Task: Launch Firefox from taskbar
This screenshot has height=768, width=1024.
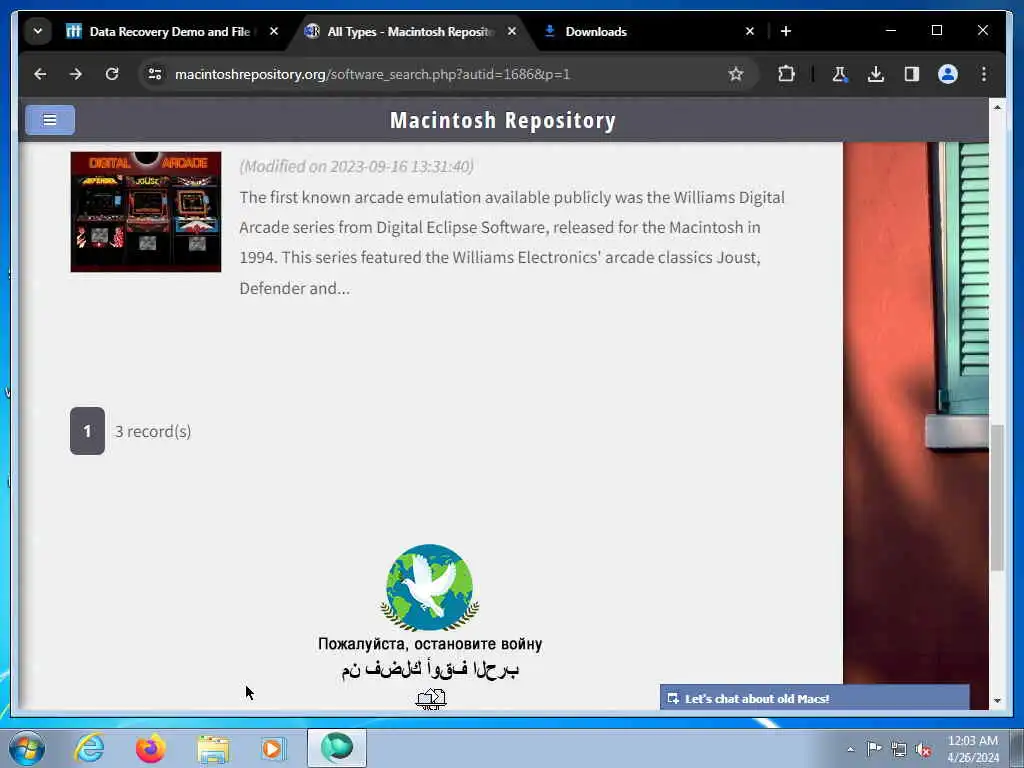Action: [150, 748]
